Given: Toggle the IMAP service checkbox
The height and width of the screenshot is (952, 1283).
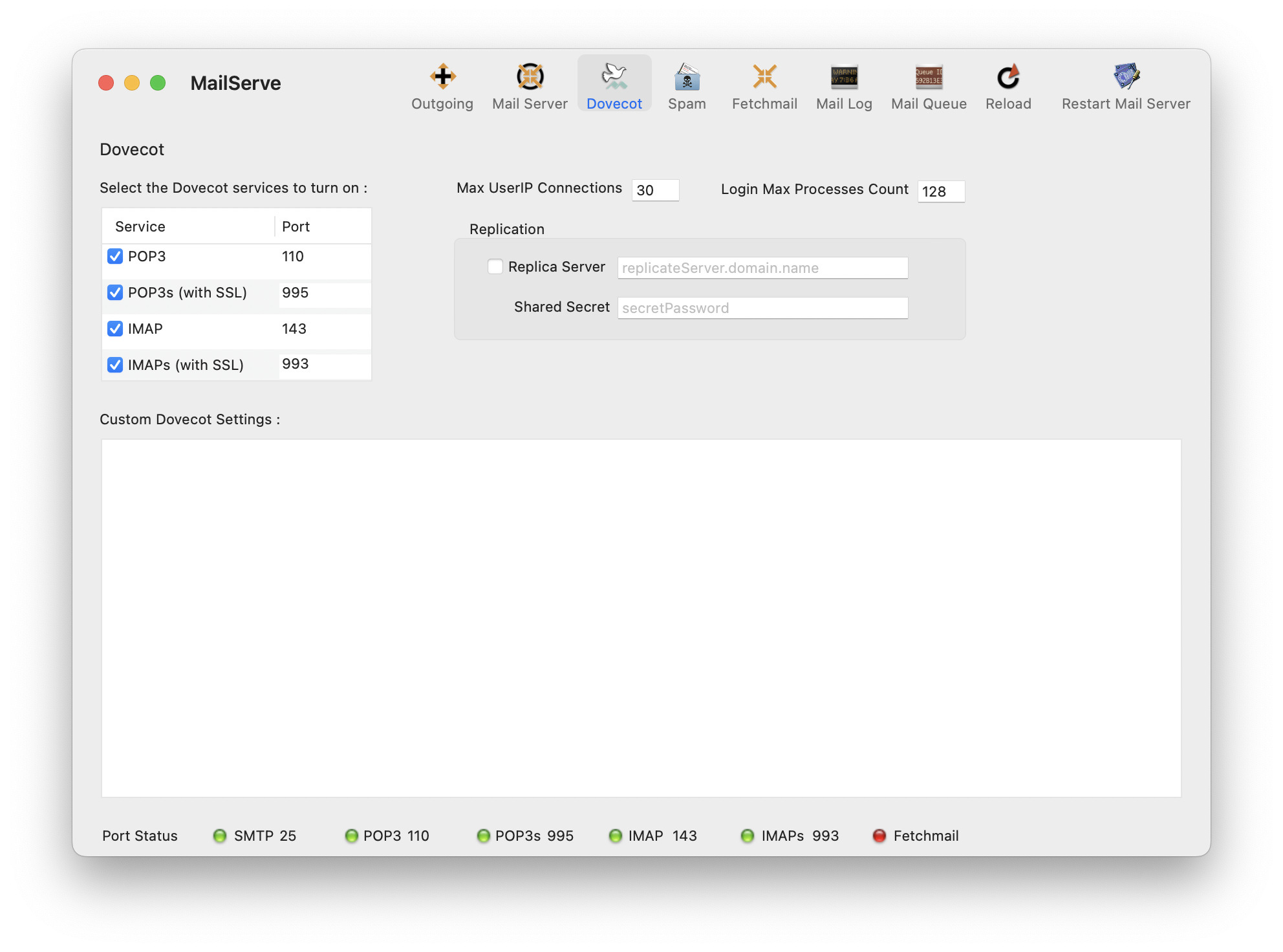Looking at the screenshot, I should point(115,329).
